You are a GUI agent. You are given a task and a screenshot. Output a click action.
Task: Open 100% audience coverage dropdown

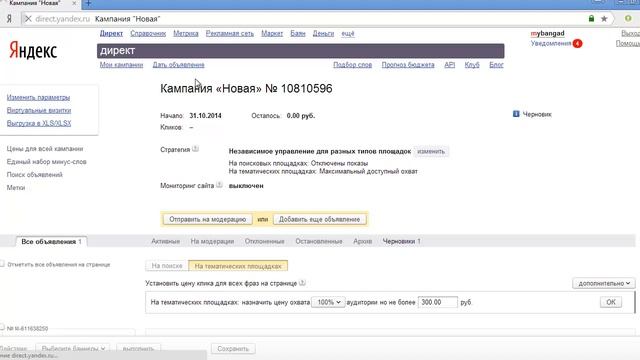[x=329, y=302]
